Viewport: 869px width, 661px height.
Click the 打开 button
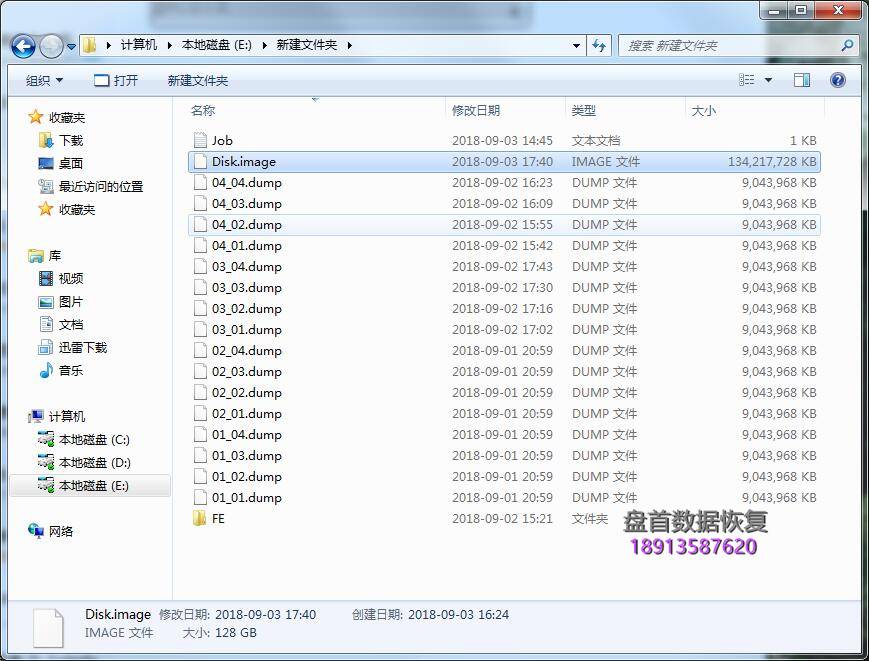point(119,79)
